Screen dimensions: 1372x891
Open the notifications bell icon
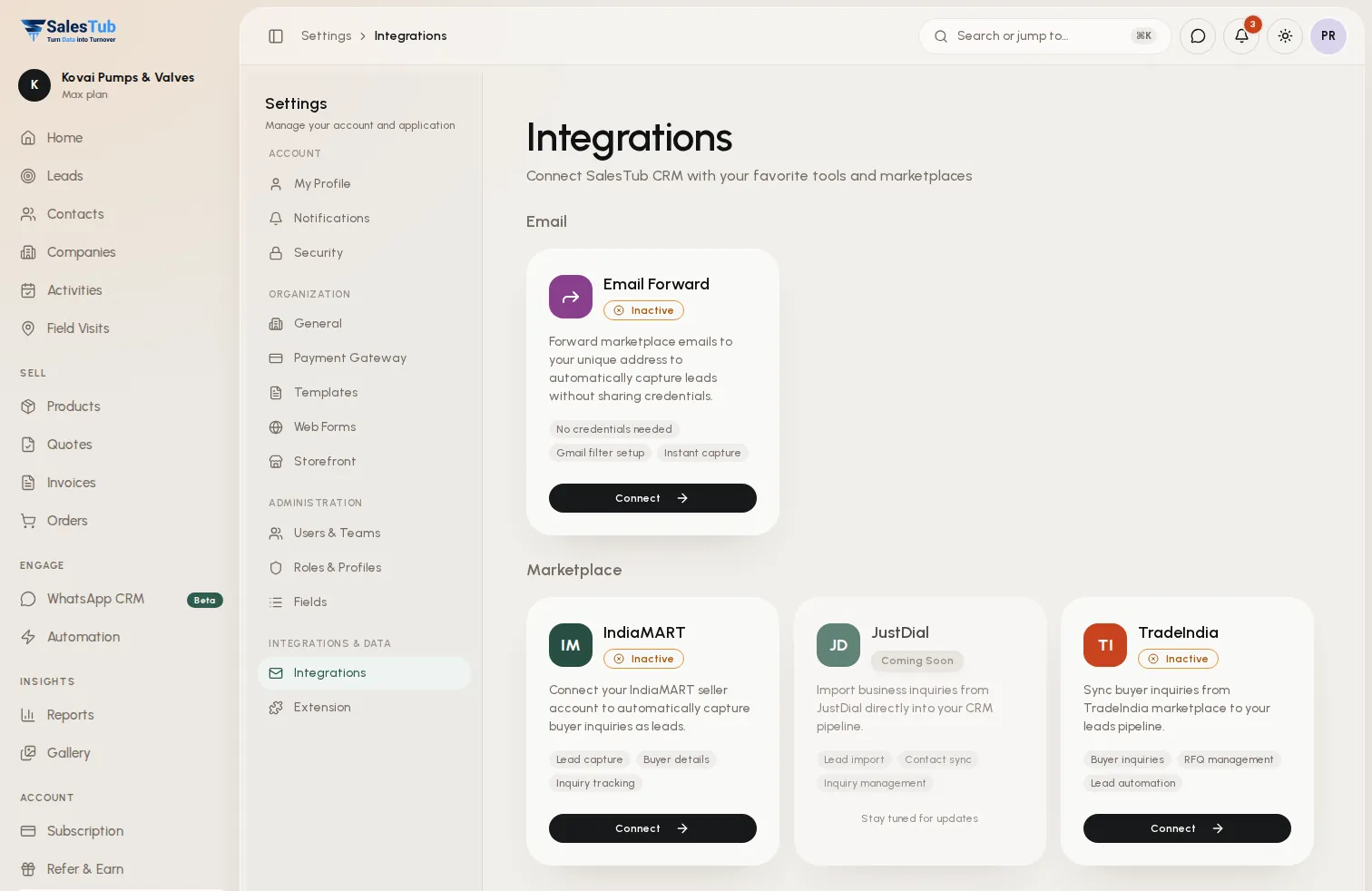coord(1241,36)
